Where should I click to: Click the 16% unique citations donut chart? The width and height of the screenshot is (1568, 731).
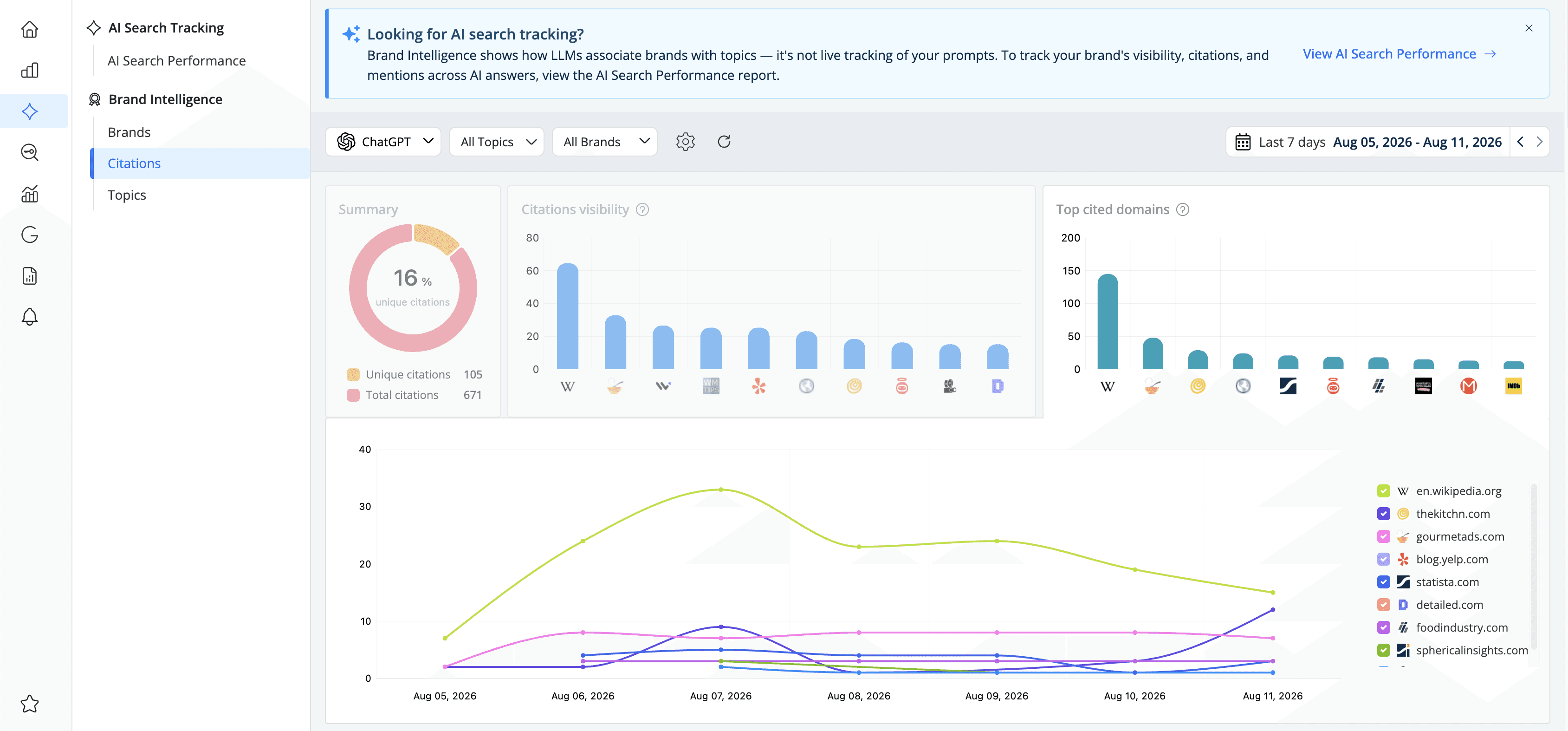(413, 287)
